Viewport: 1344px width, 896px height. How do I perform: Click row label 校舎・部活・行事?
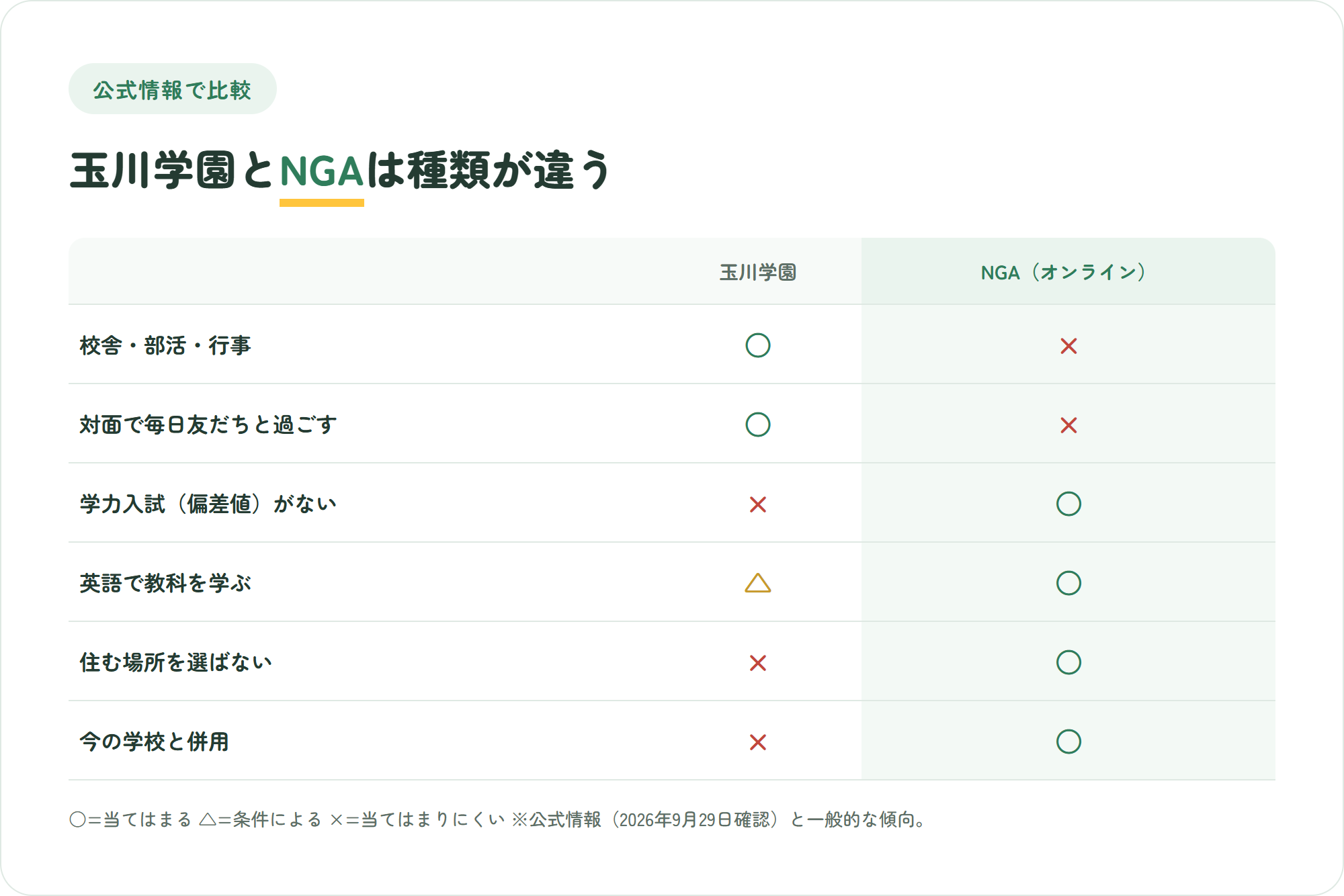[x=165, y=345]
